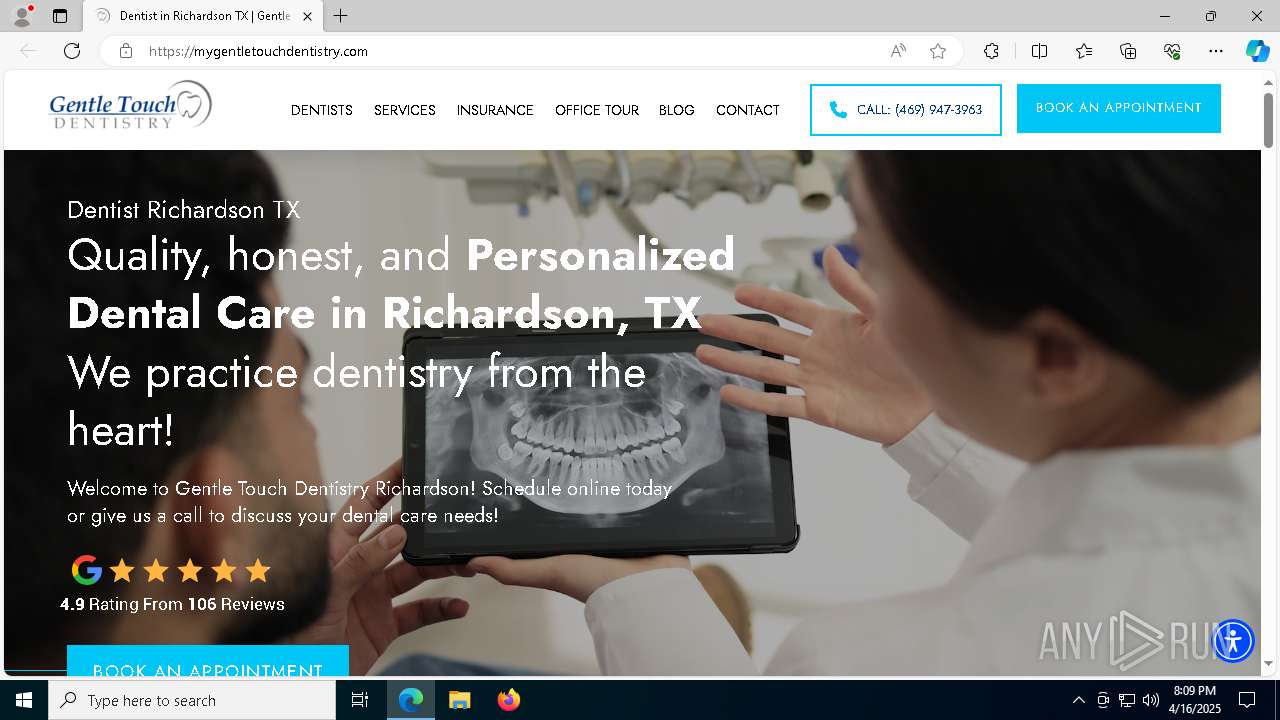Open the accessibility widget button

pyautogui.click(x=1233, y=640)
